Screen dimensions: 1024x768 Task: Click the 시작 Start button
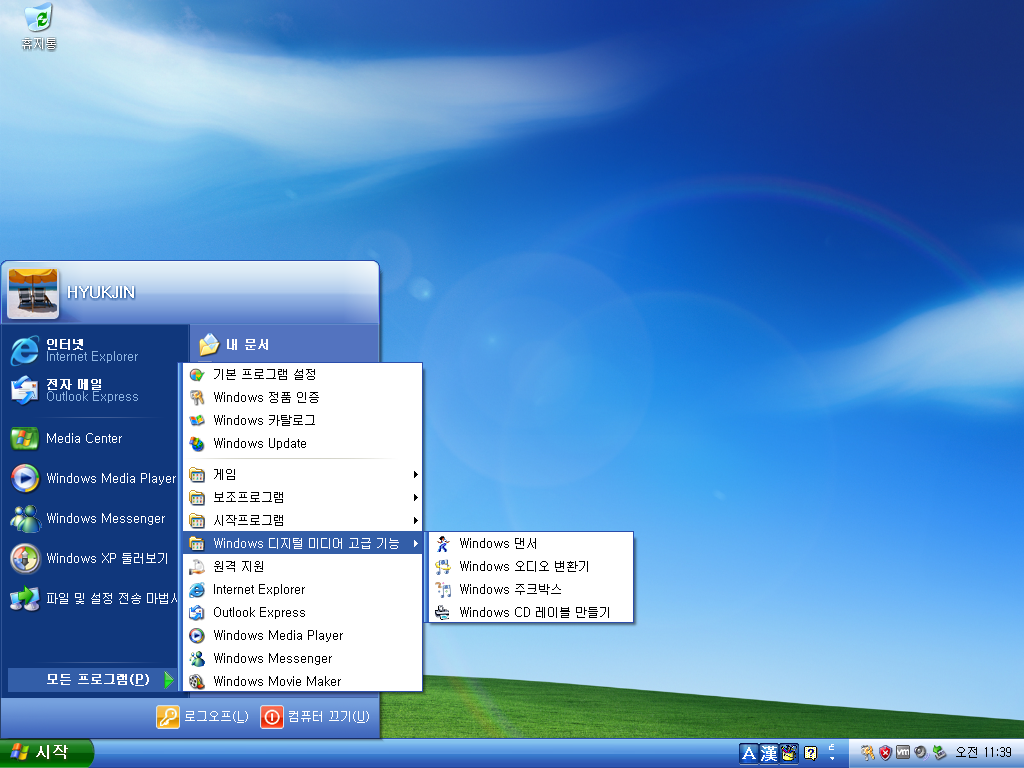tap(46, 753)
